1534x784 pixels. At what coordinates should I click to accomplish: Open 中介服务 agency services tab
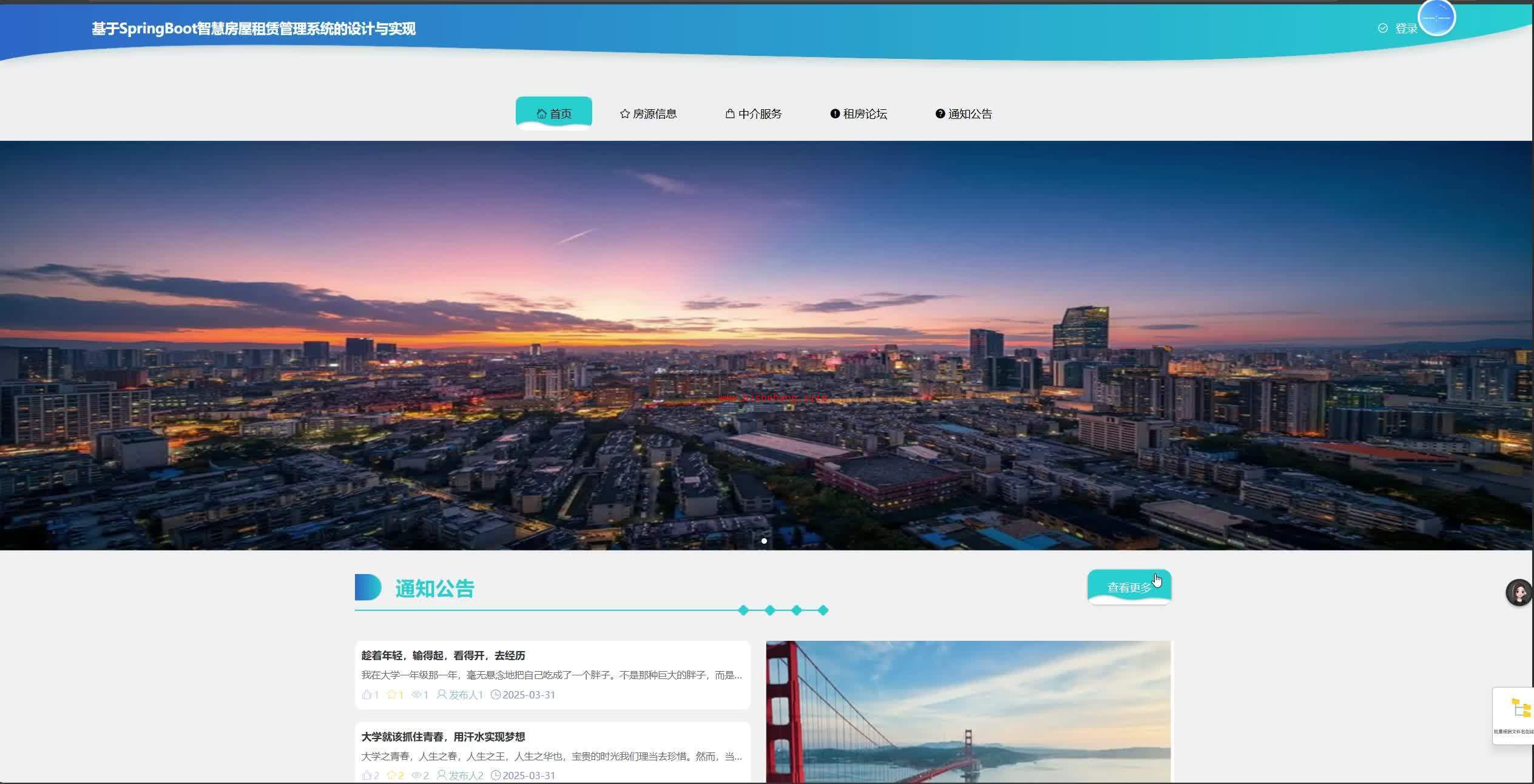click(754, 113)
